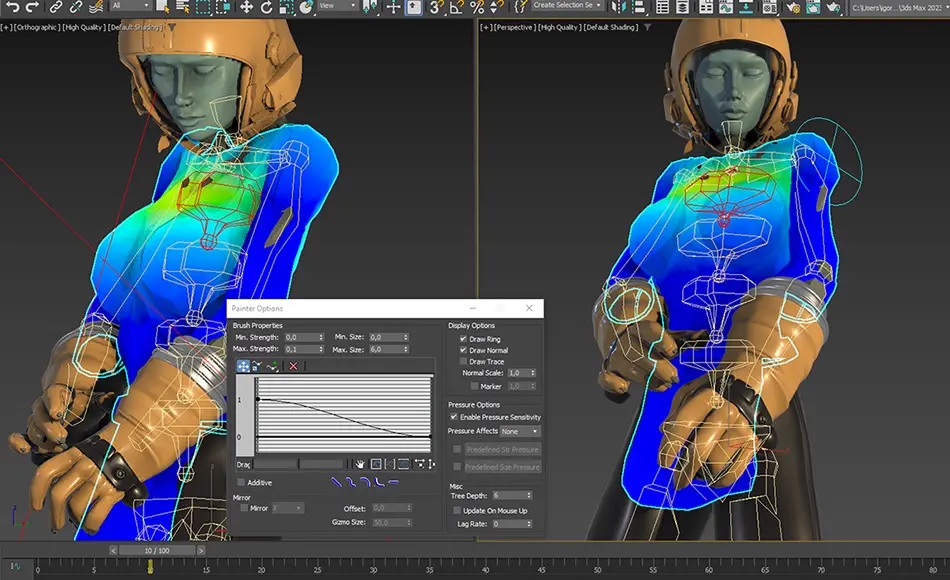Screen dimensions: 950x580
Task: Open the Scene Explorer toggle icon
Action: tap(662, 7)
